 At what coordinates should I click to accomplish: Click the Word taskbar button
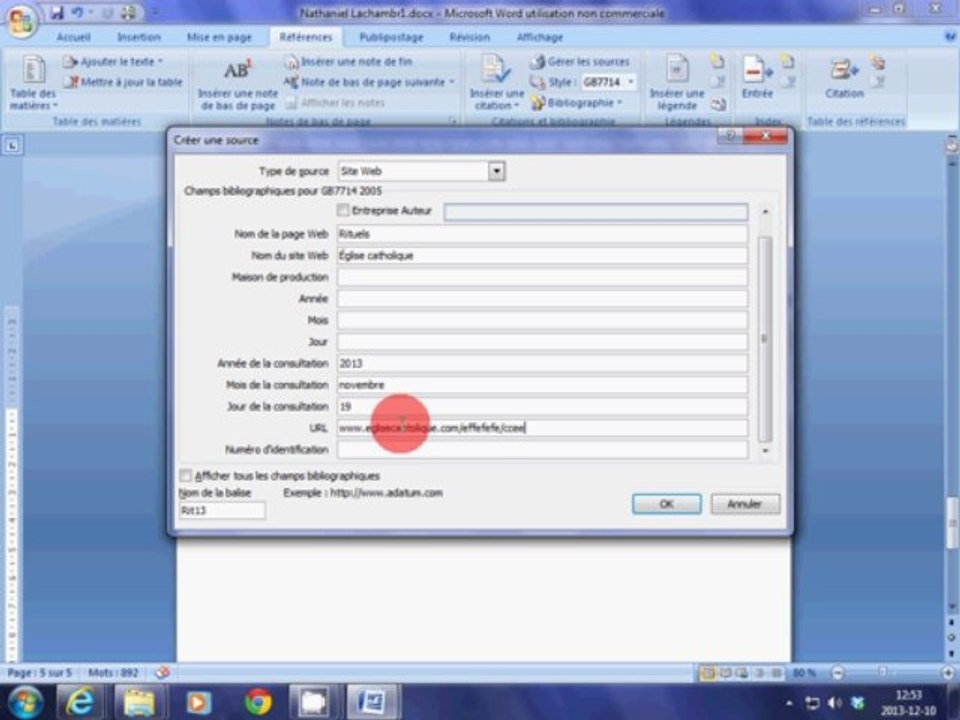tap(373, 702)
